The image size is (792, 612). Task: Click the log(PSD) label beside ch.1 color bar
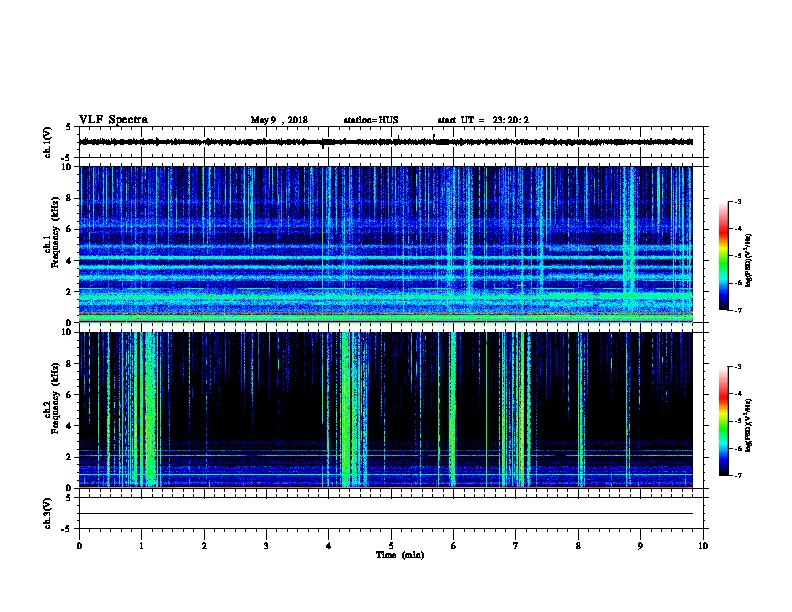pyautogui.click(x=749, y=261)
